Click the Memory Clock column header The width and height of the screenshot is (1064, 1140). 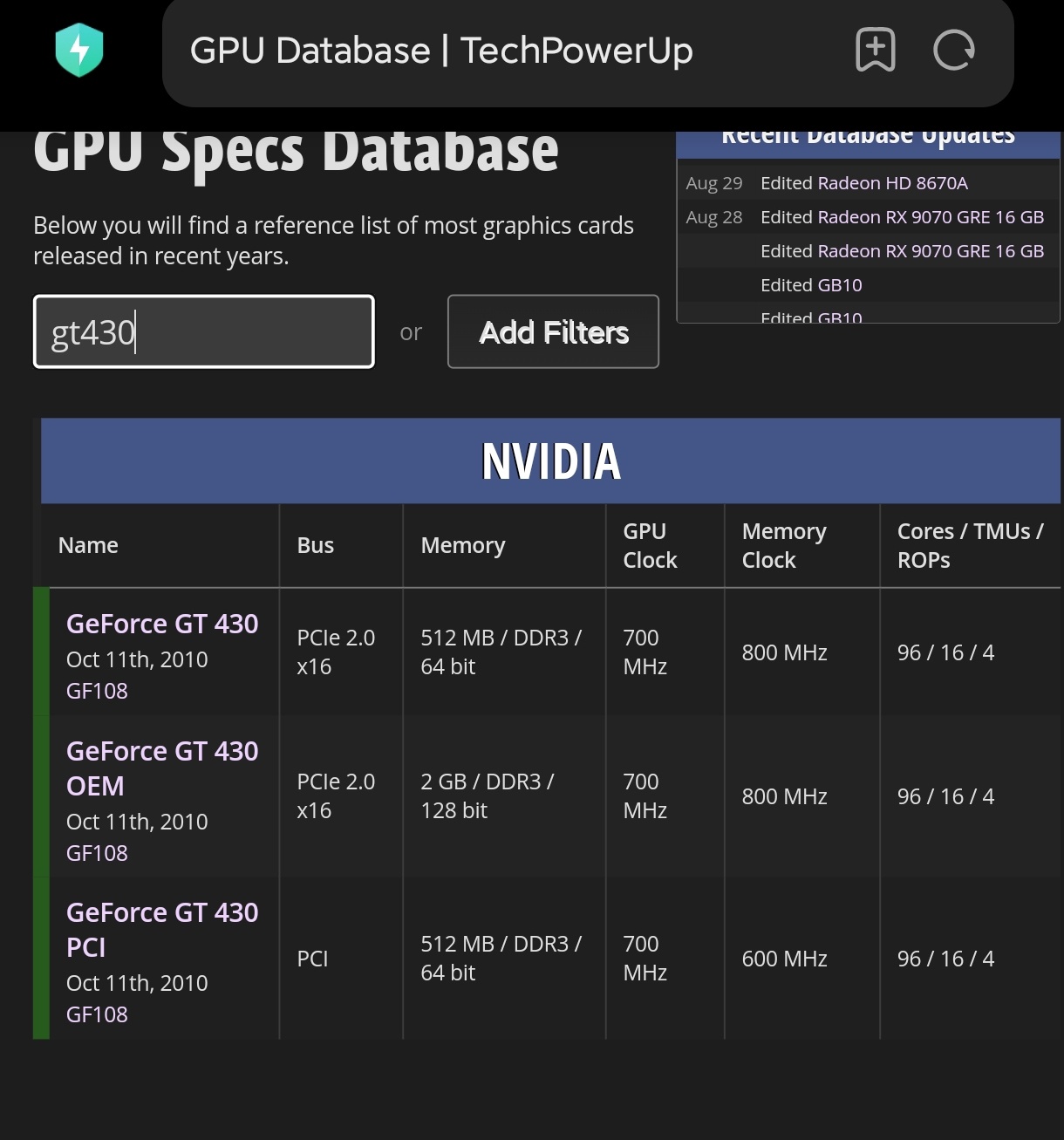pos(784,545)
